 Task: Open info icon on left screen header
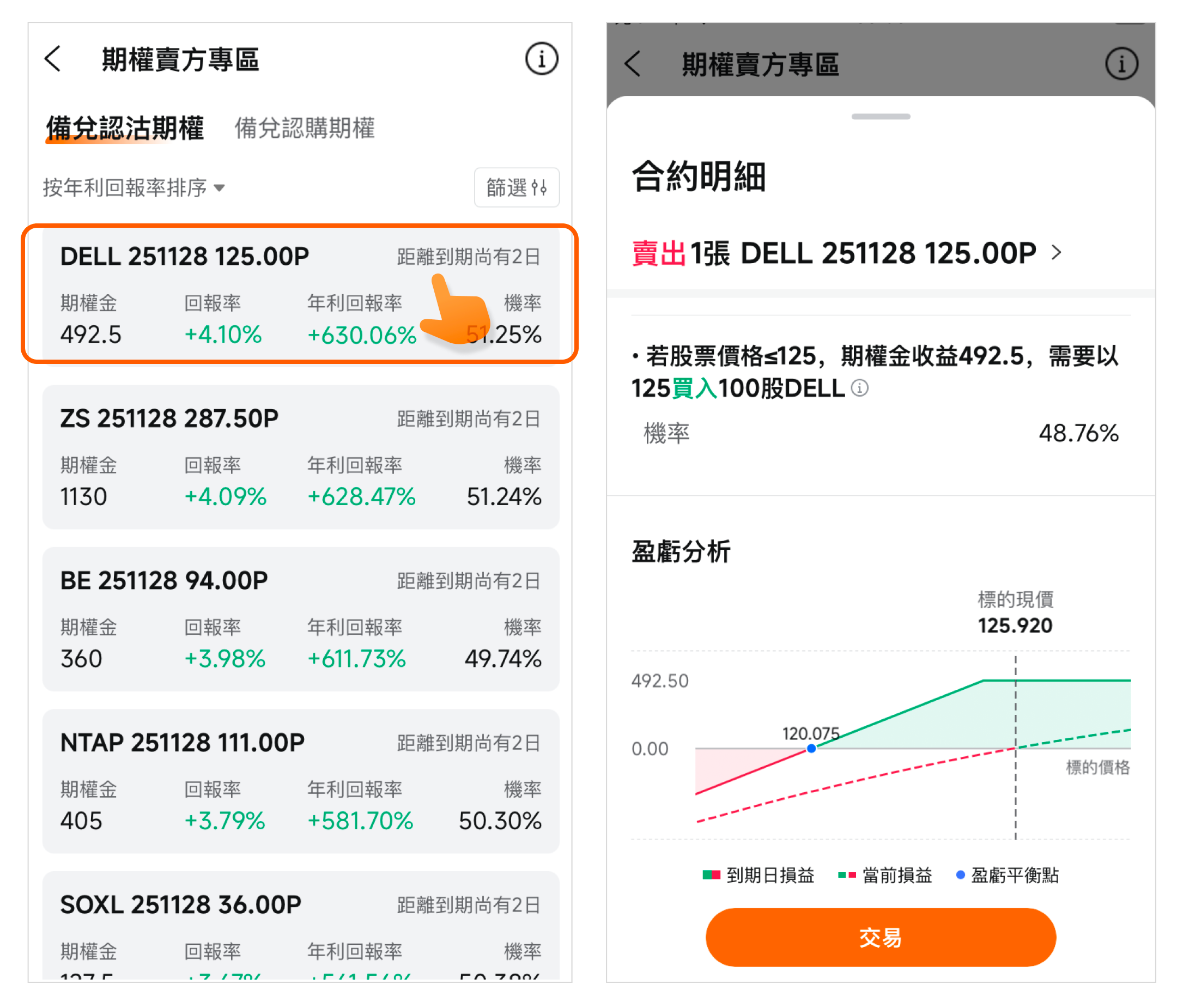(541, 58)
